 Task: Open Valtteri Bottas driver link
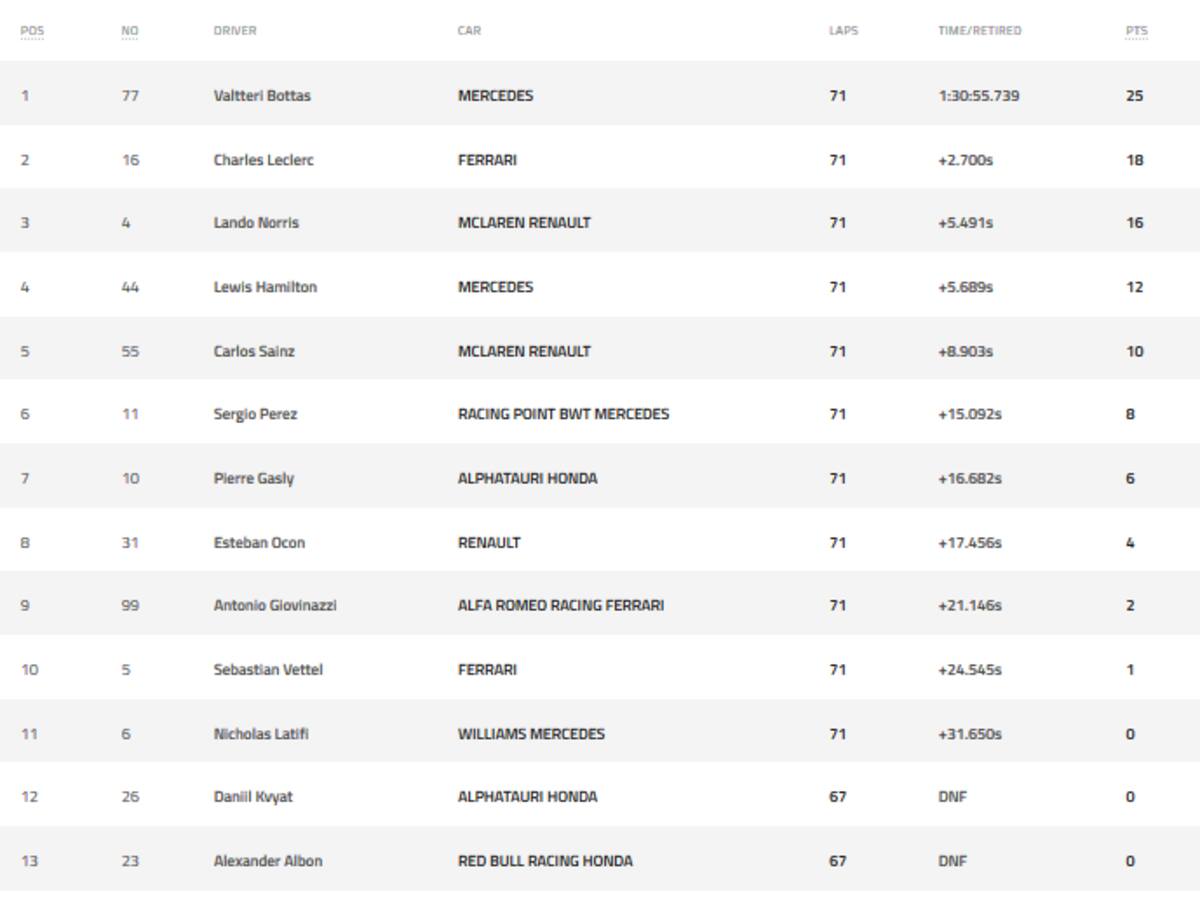[262, 96]
